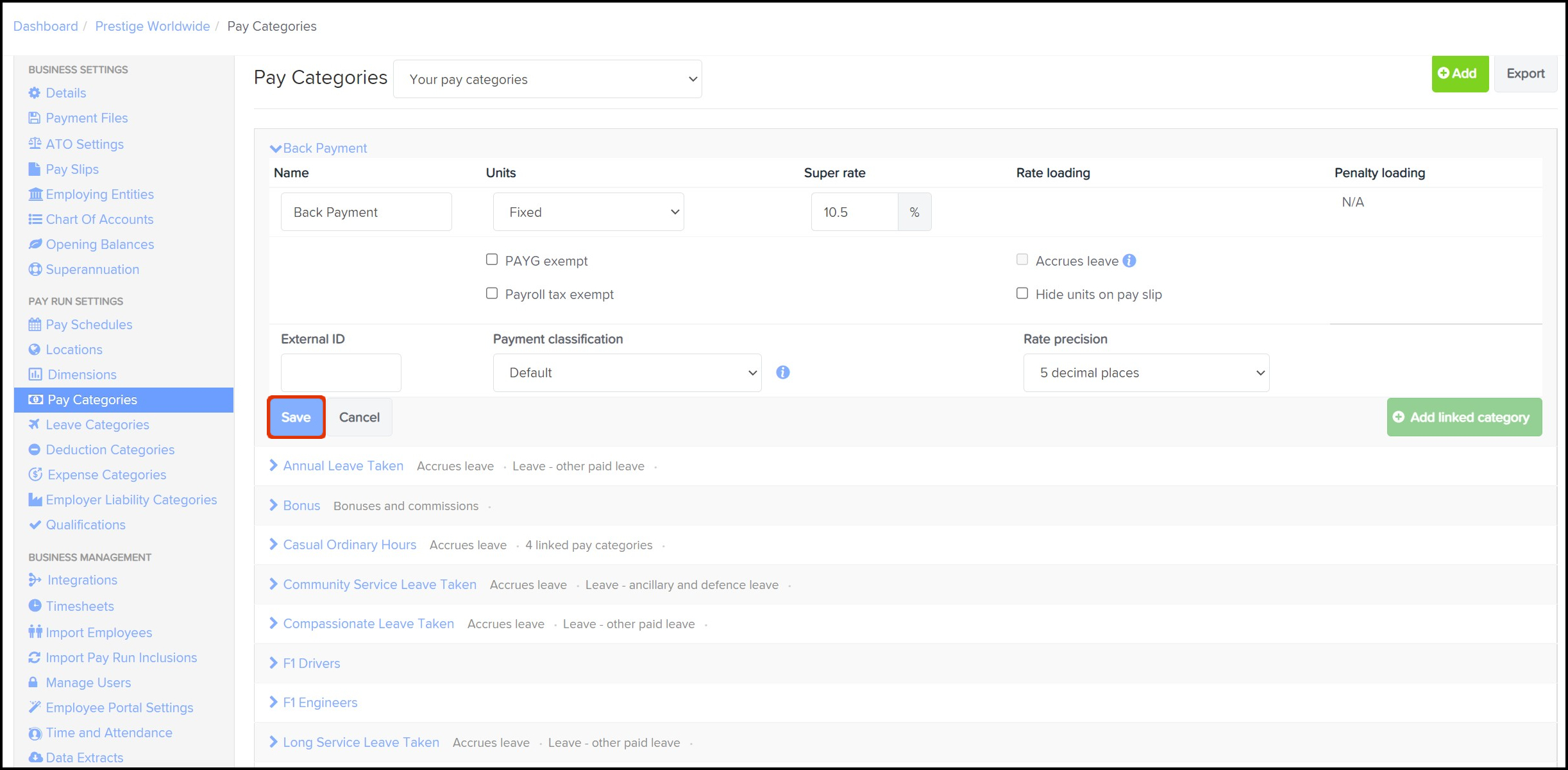Screen dimensions: 1568x770
Task: Click the Details gear icon in sidebar
Action: coord(35,93)
